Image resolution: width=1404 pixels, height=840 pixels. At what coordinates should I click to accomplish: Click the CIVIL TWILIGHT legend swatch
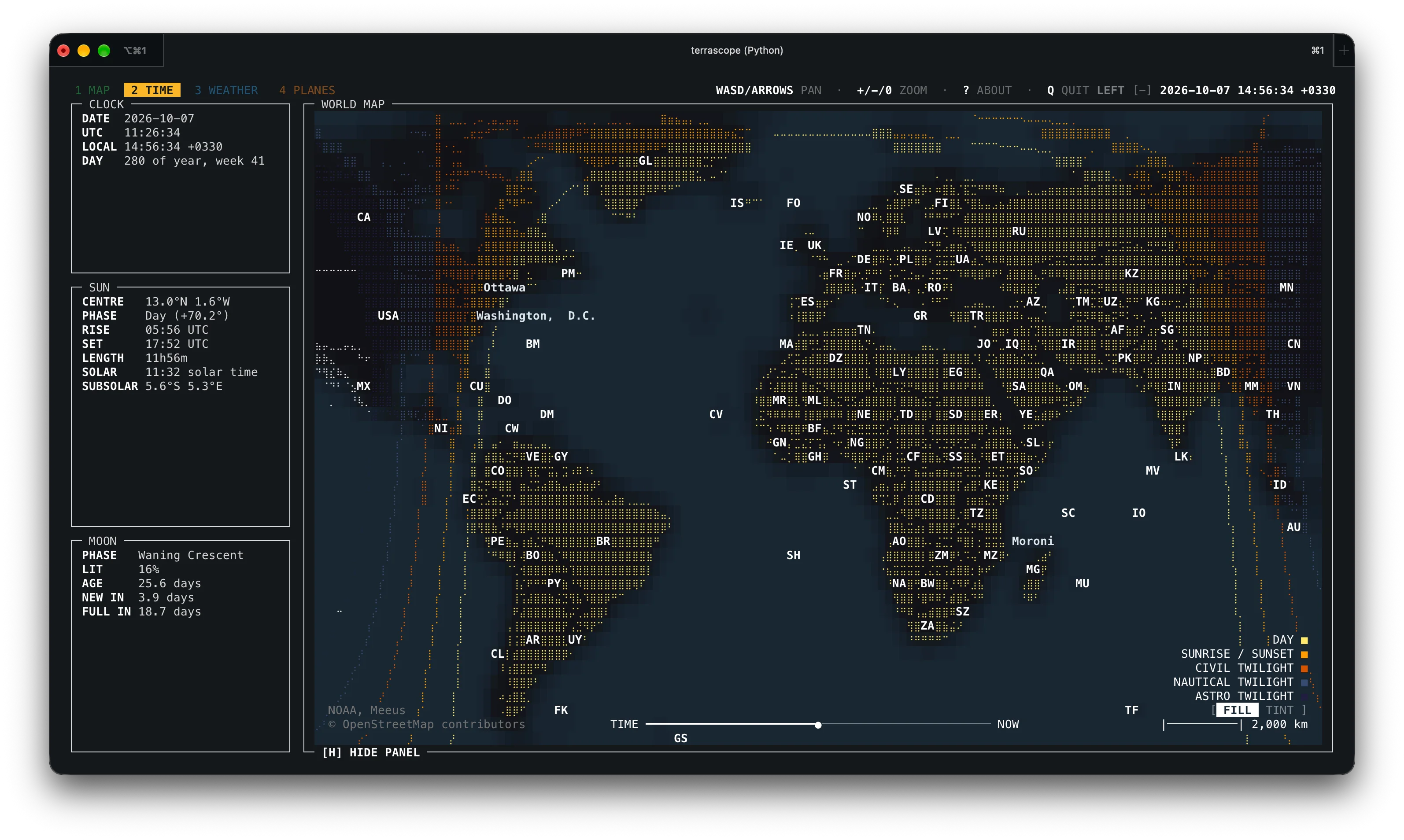click(1304, 668)
